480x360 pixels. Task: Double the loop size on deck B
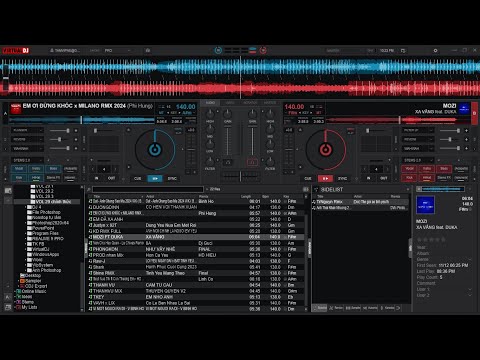pos(387,169)
